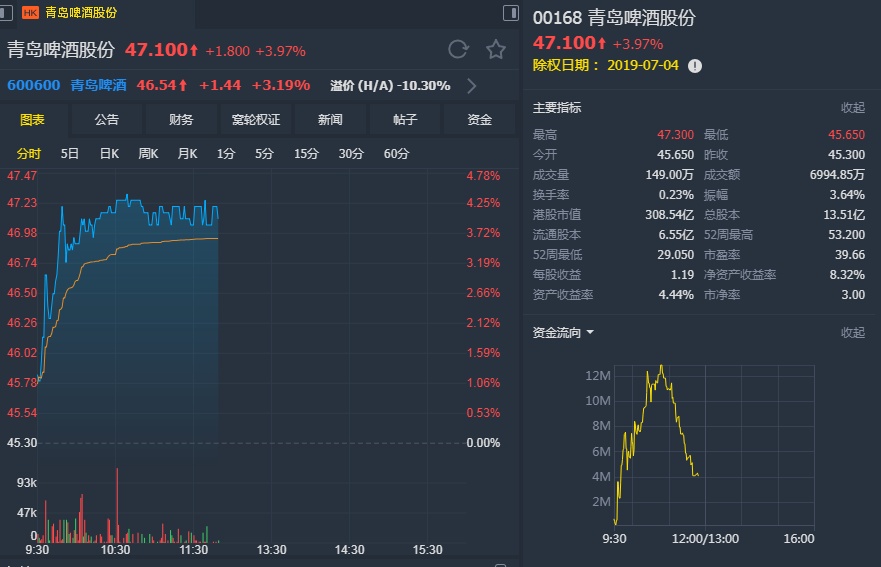Click the panel layout icon at top
Viewport: 881px width, 567px height.
click(510, 12)
